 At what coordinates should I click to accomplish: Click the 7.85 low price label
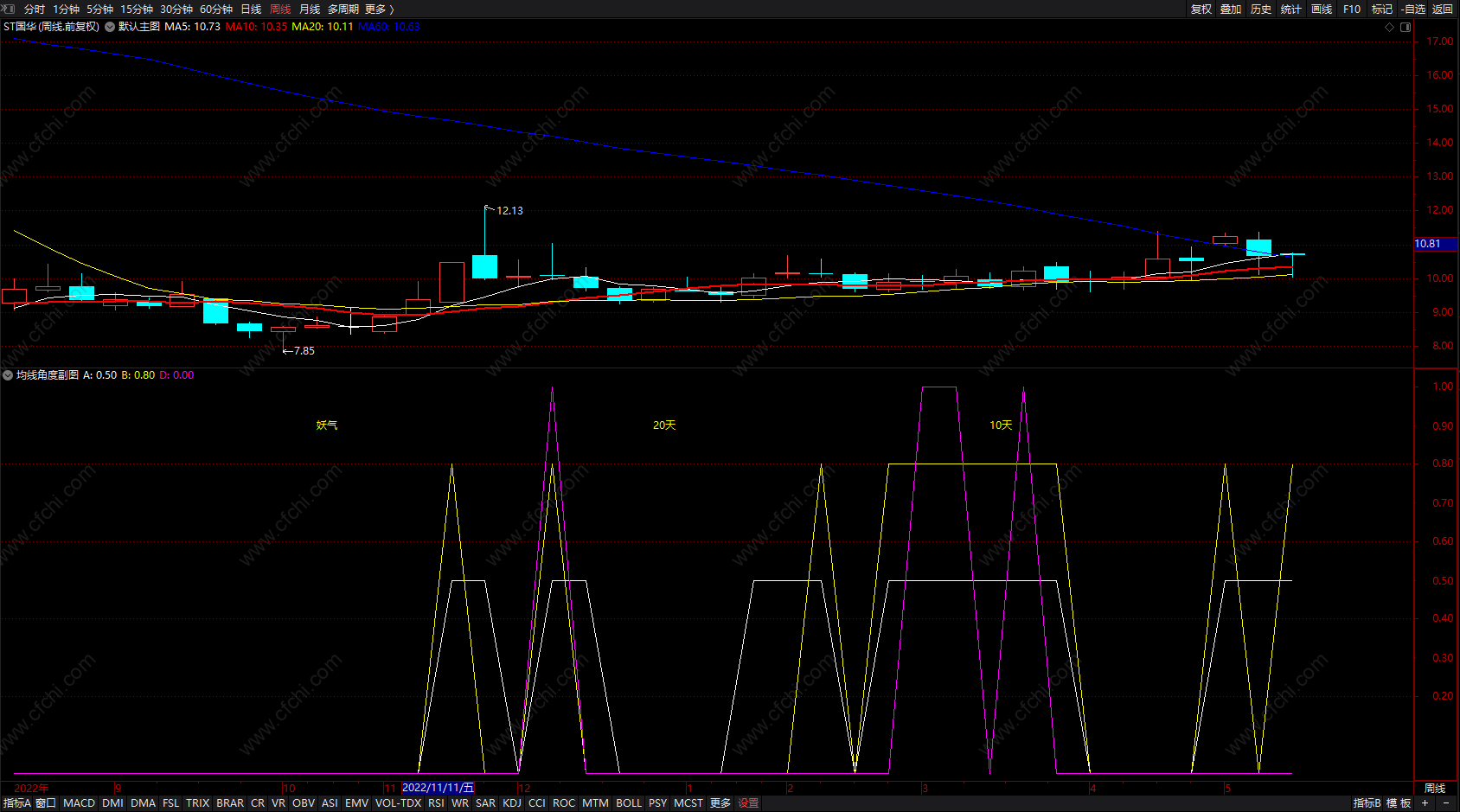[304, 351]
